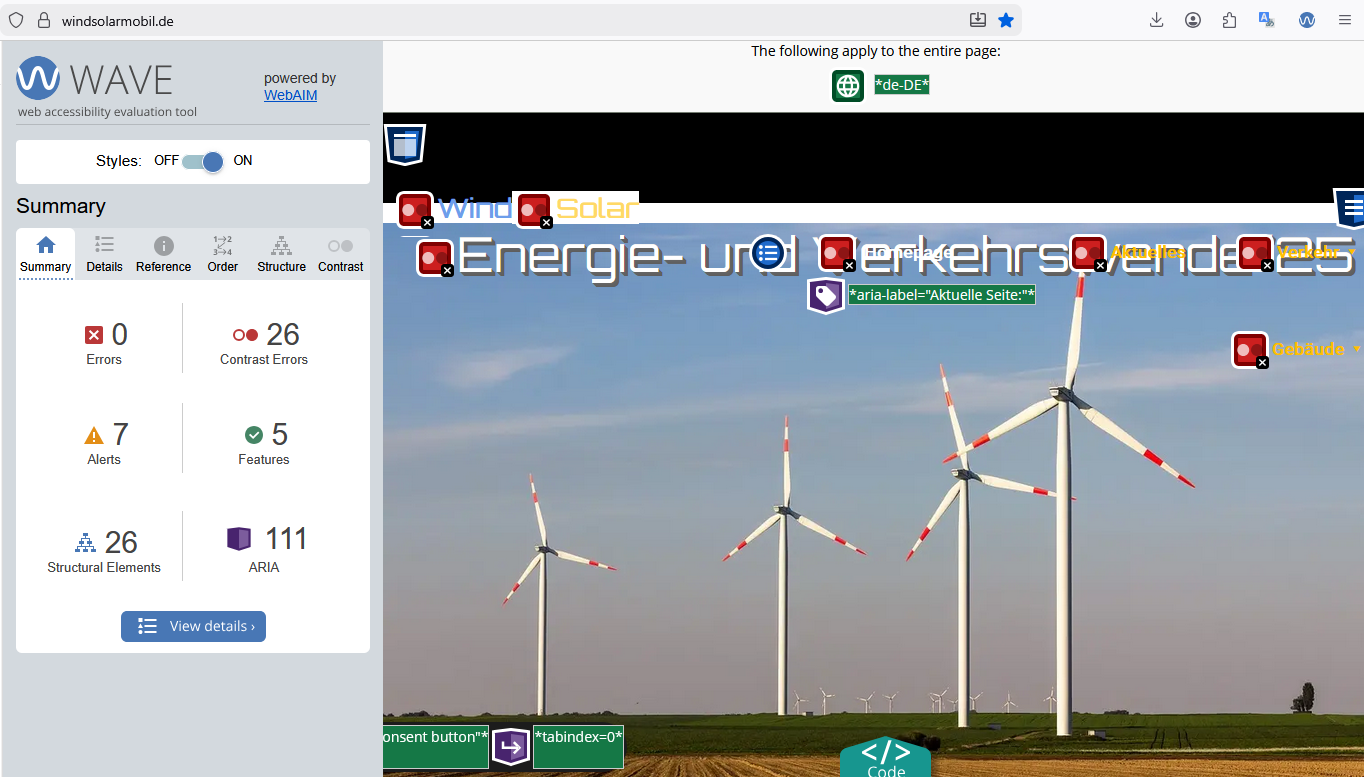Switch to the Details tab

(104, 255)
